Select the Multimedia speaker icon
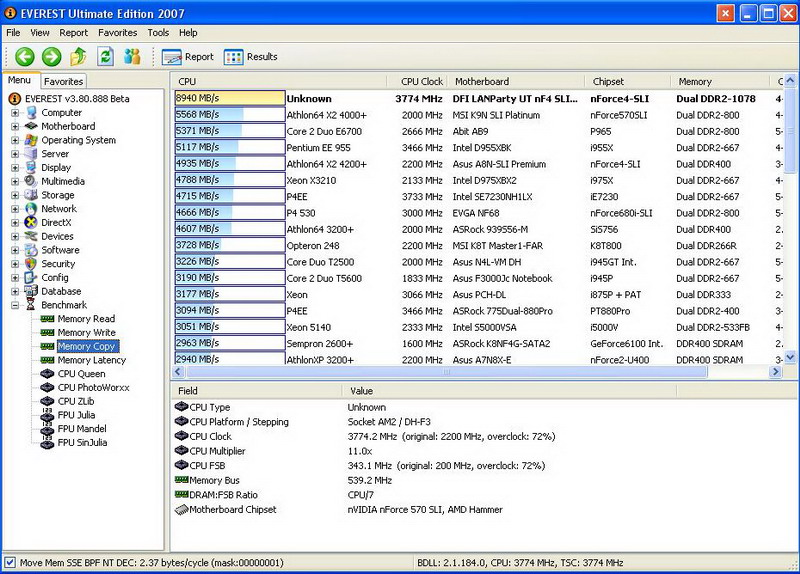The height and width of the screenshot is (574, 800). click(x=32, y=181)
